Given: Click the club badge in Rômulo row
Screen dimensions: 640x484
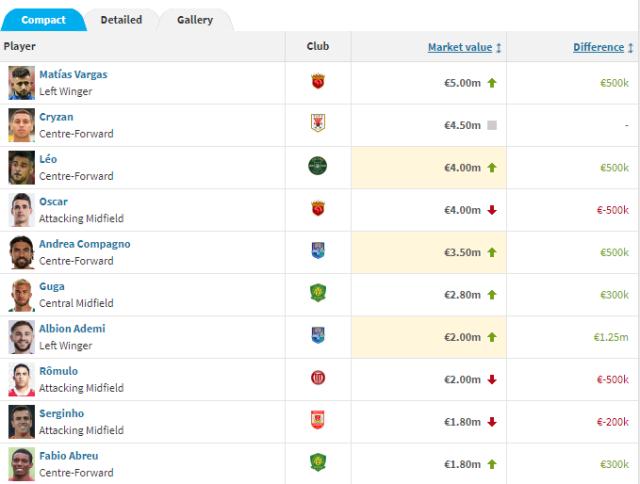Looking at the screenshot, I should tap(318, 378).
